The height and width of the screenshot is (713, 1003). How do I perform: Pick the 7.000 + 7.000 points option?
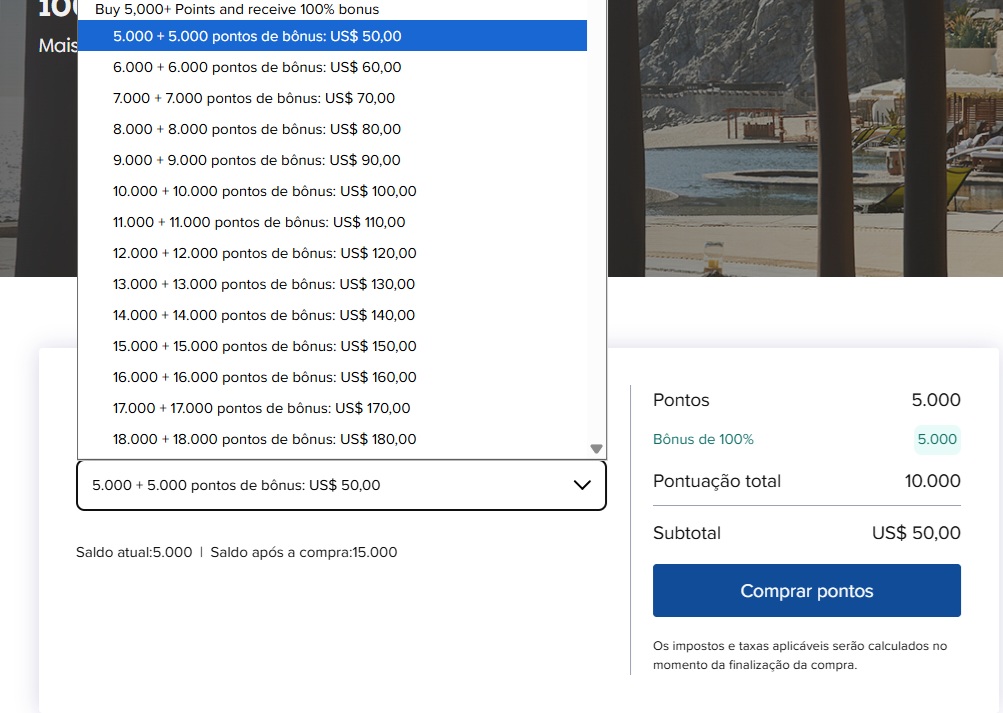click(x=254, y=98)
